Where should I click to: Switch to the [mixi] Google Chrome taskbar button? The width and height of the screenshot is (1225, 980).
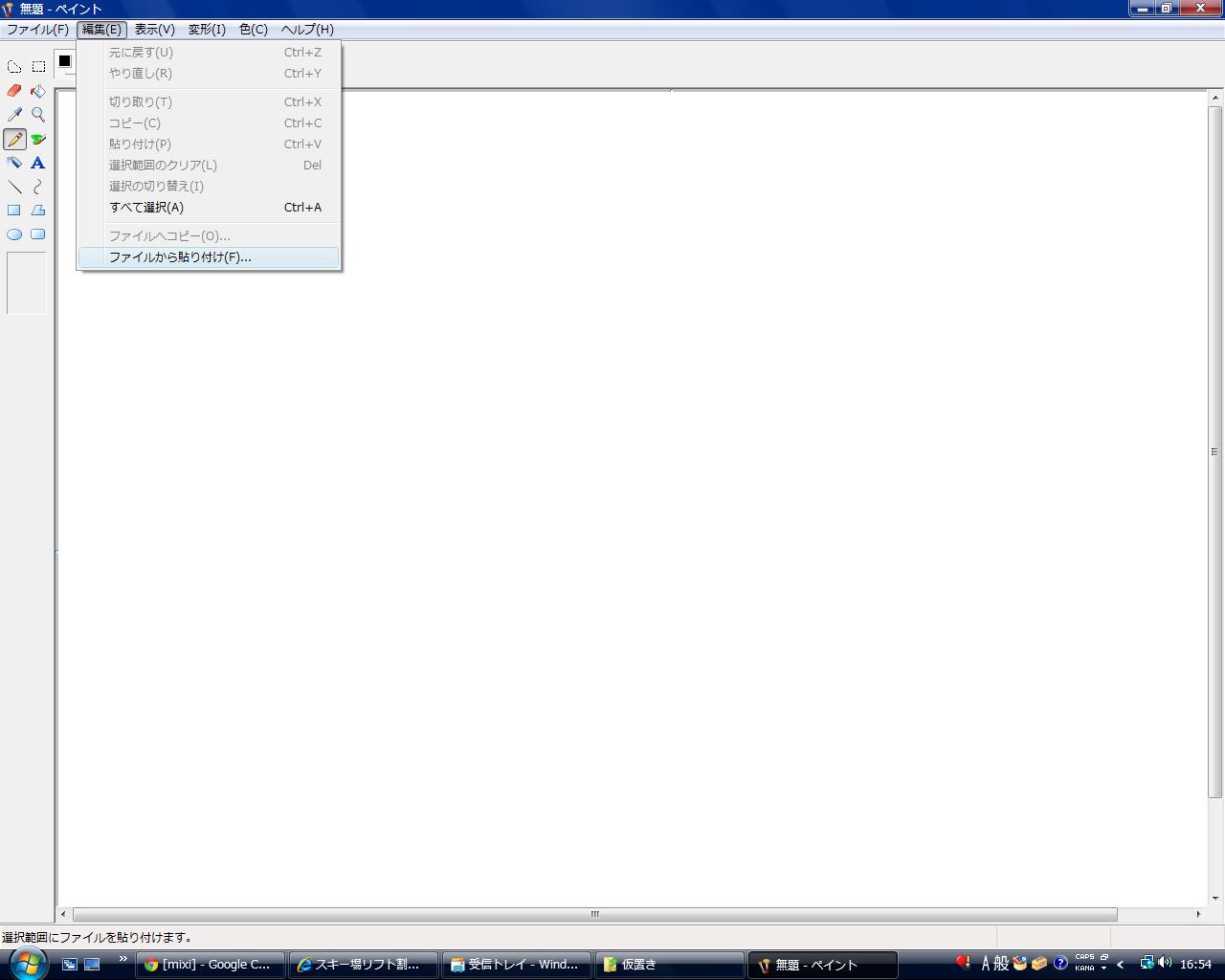click(211, 965)
